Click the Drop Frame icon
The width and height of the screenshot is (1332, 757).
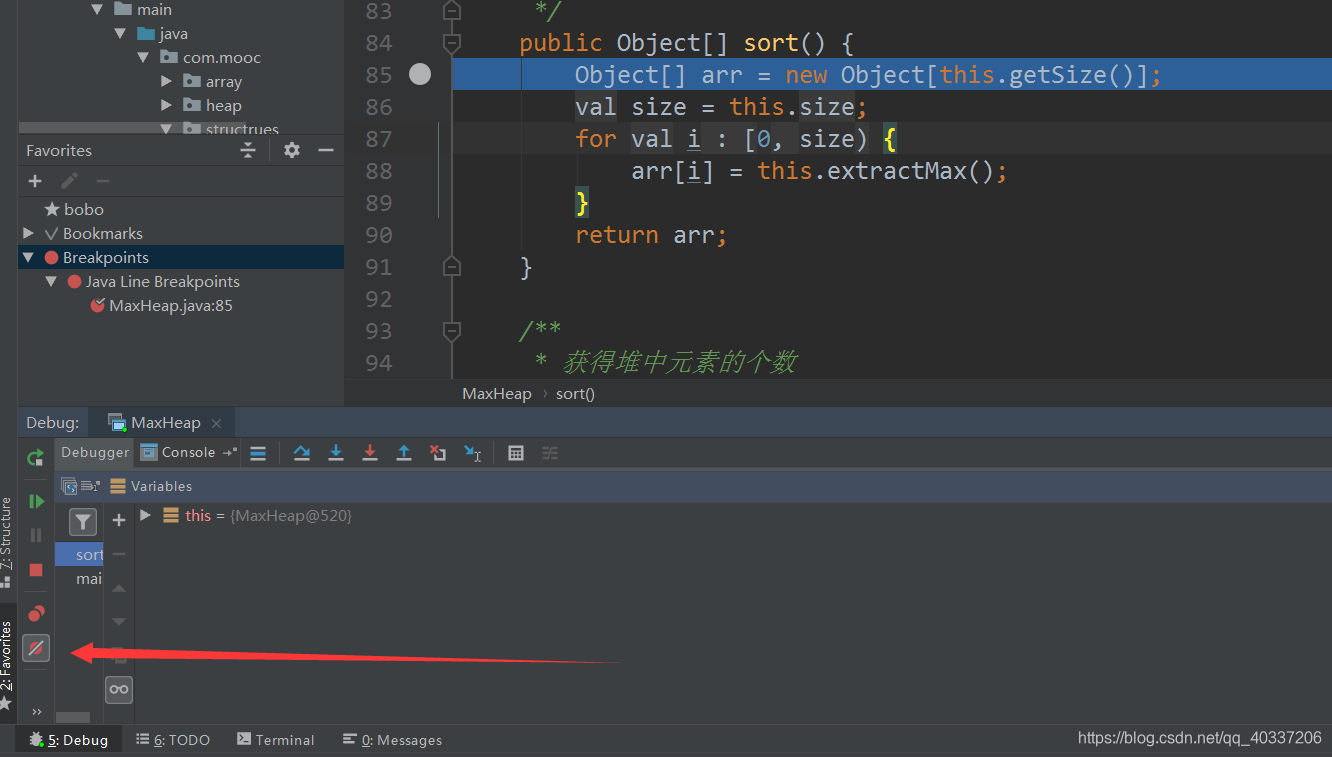point(438,453)
